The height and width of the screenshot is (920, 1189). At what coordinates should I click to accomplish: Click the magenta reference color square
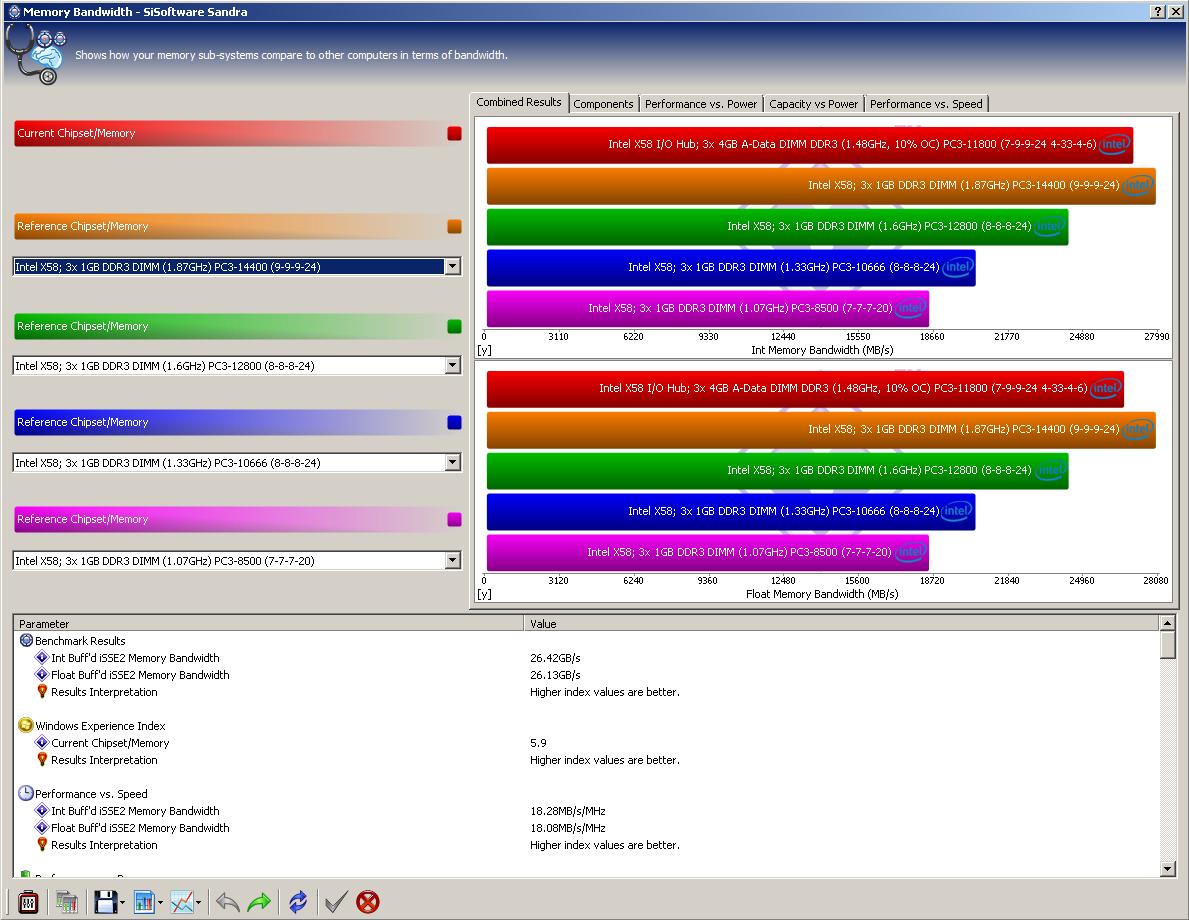pyautogui.click(x=454, y=520)
